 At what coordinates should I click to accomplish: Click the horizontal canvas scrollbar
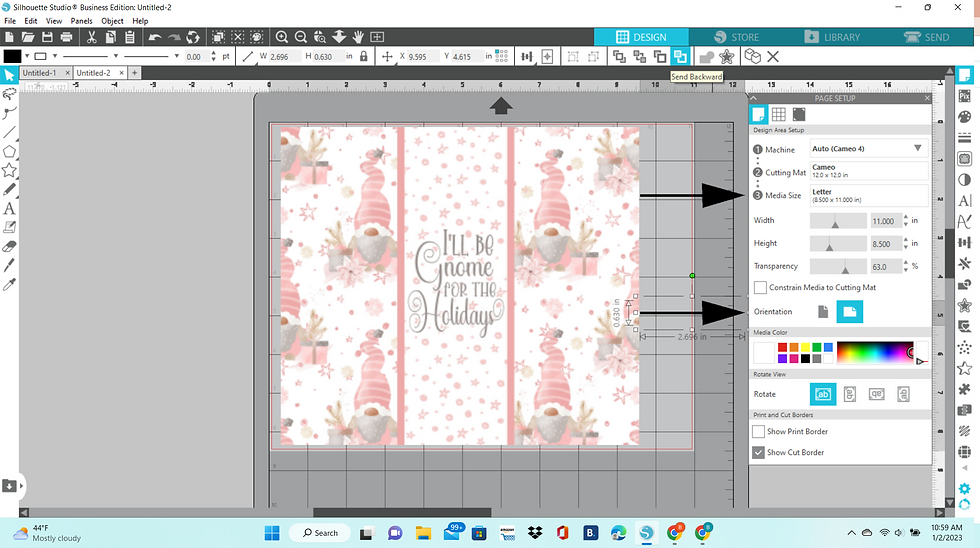pos(402,512)
